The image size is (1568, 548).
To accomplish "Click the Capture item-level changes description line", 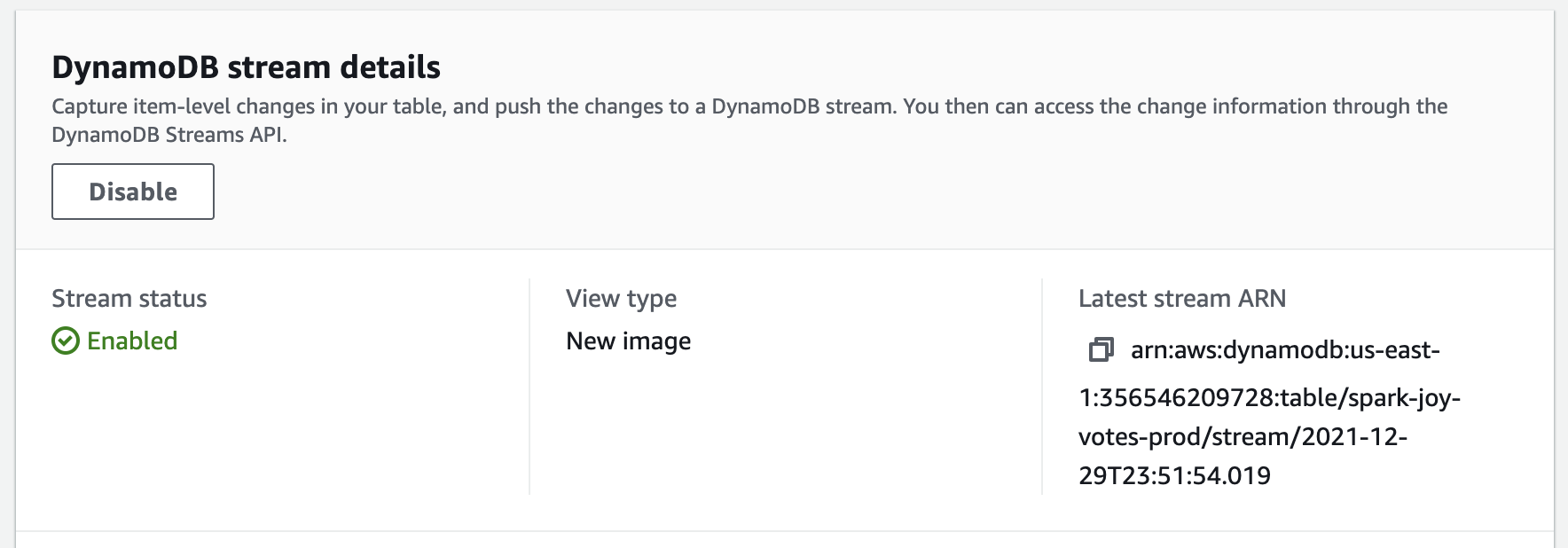I will click(749, 106).
